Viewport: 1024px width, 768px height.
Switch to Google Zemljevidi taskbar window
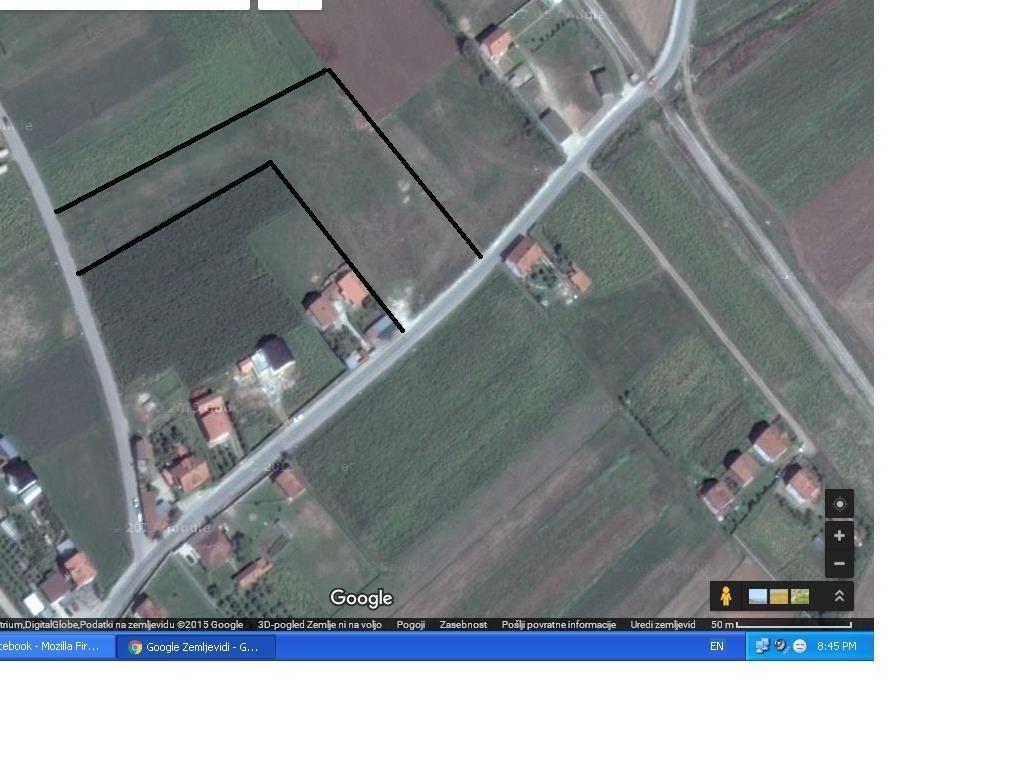click(x=196, y=647)
